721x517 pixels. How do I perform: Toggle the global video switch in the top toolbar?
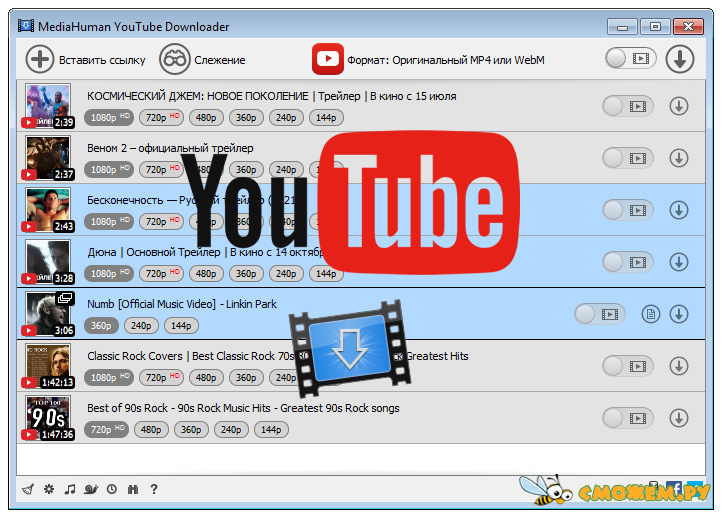point(630,58)
